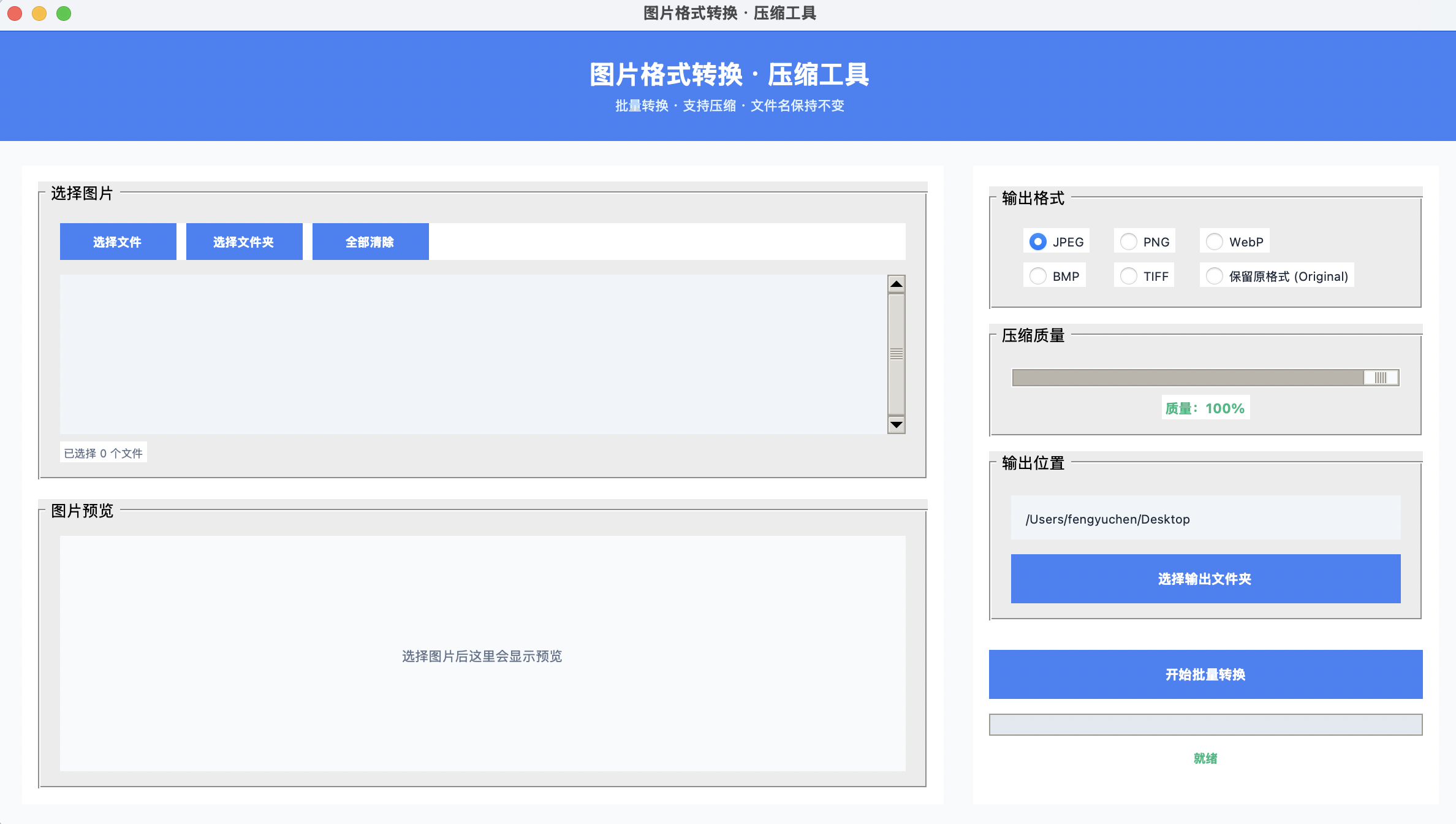This screenshot has height=824, width=1456.
Task: Click the green macOS zoom window button
Action: 64,13
